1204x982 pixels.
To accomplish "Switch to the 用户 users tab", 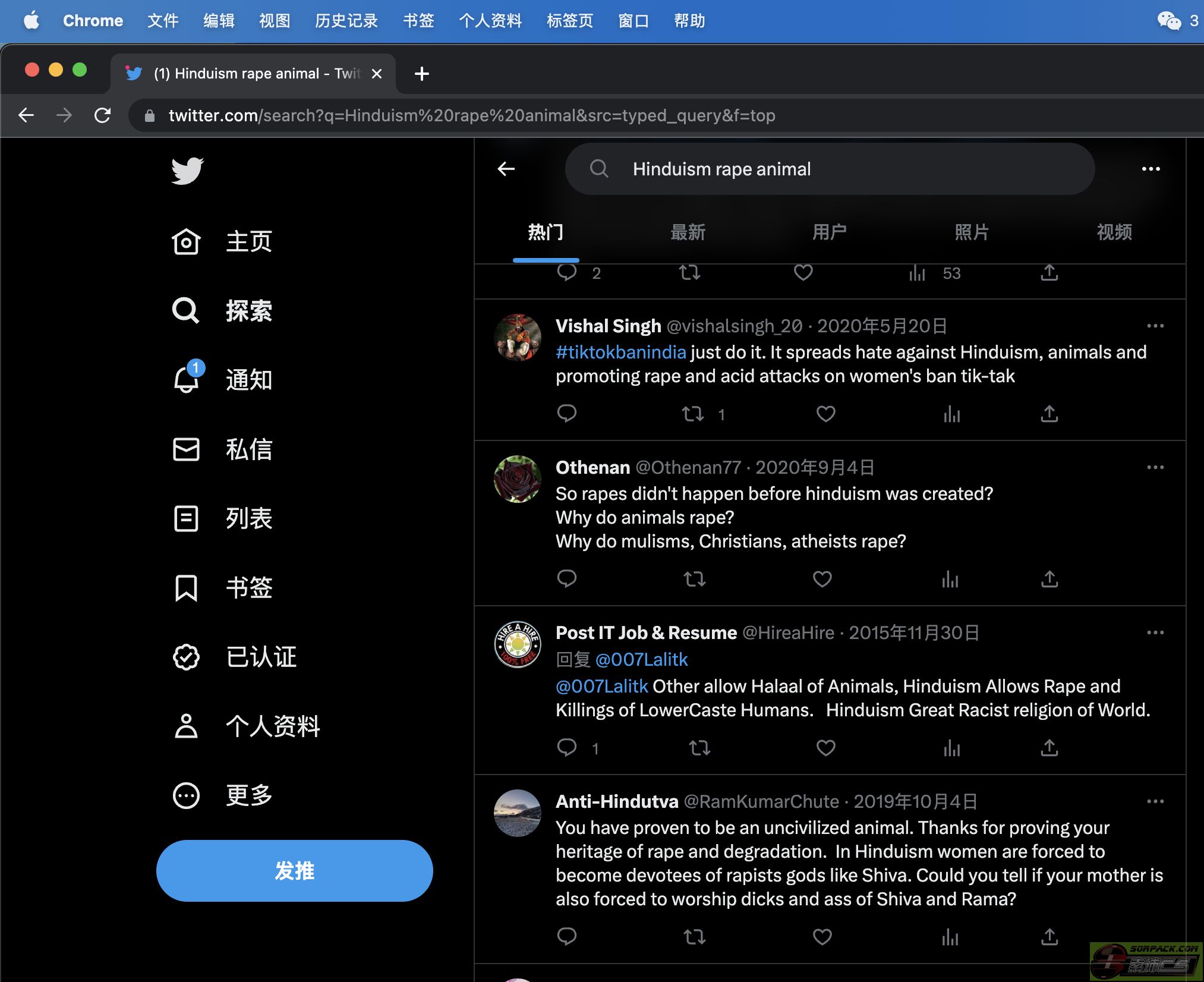I will (x=830, y=232).
